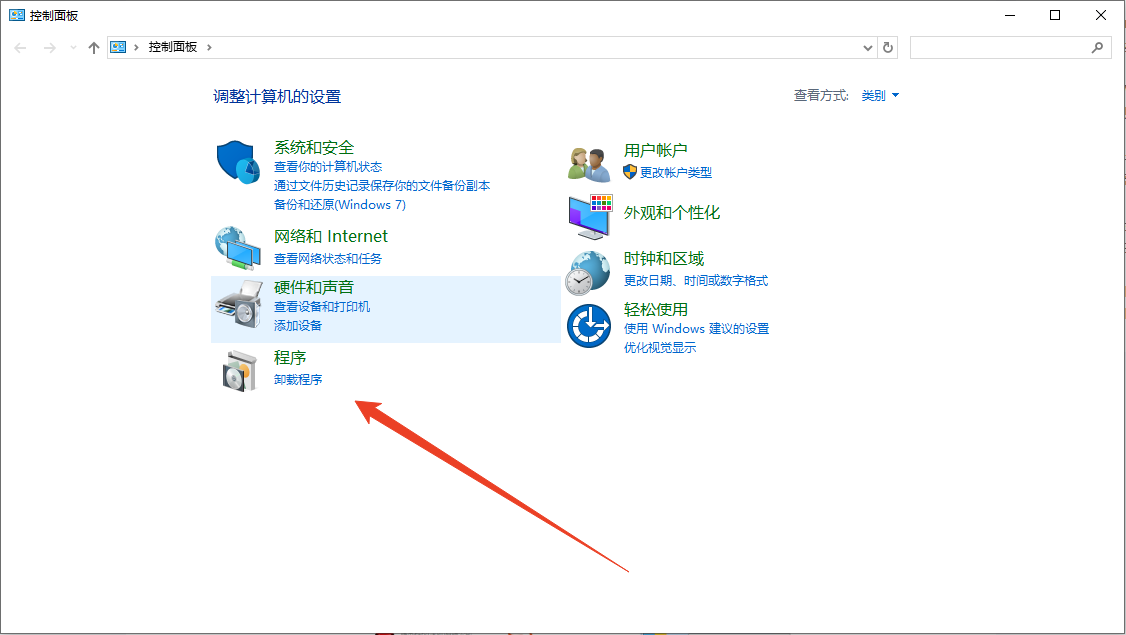Click the navigation back arrow
This screenshot has width=1126, height=635.
coord(20,47)
